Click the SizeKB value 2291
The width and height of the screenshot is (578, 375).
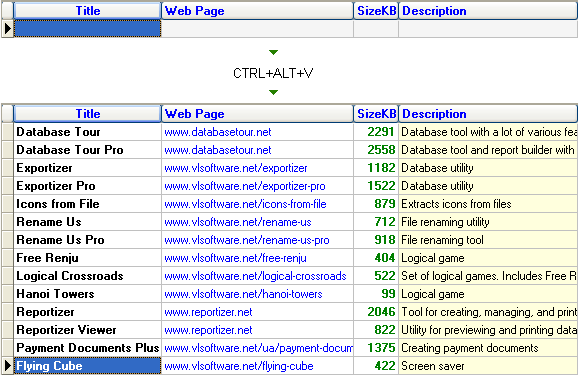tap(381, 132)
